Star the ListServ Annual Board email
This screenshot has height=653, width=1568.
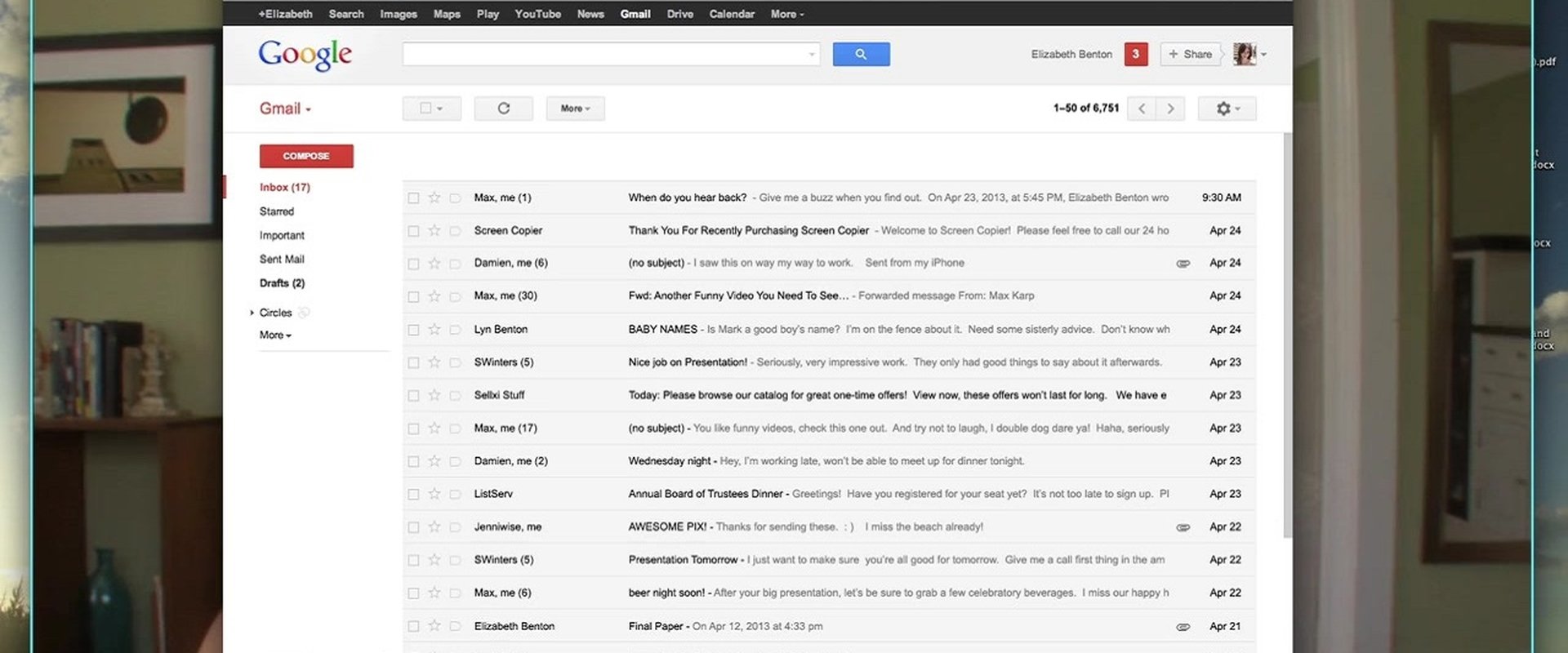[x=434, y=494]
